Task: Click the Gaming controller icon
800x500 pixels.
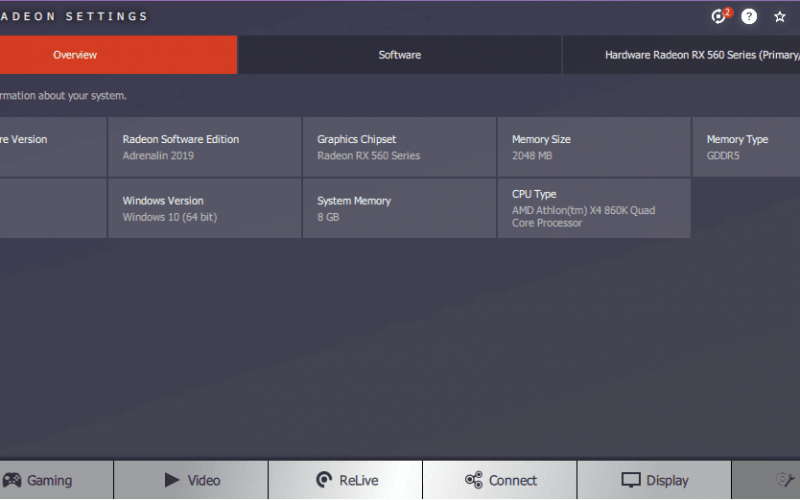Action: tap(12, 480)
